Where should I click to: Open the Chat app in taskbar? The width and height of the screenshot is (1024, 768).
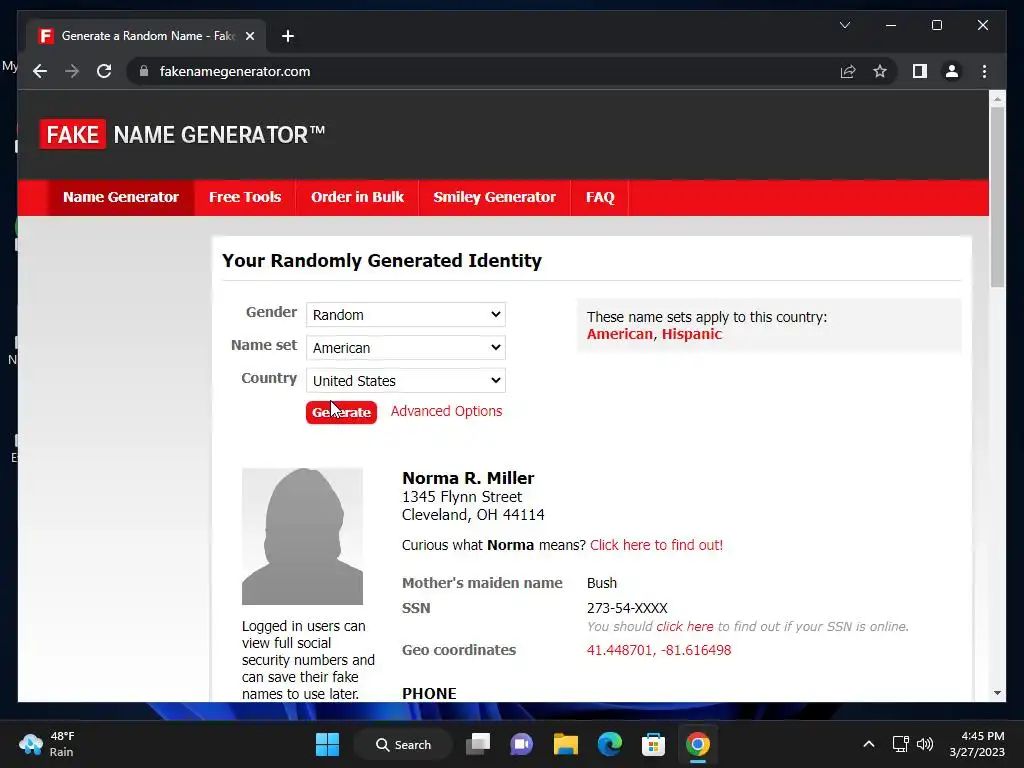tap(521, 744)
